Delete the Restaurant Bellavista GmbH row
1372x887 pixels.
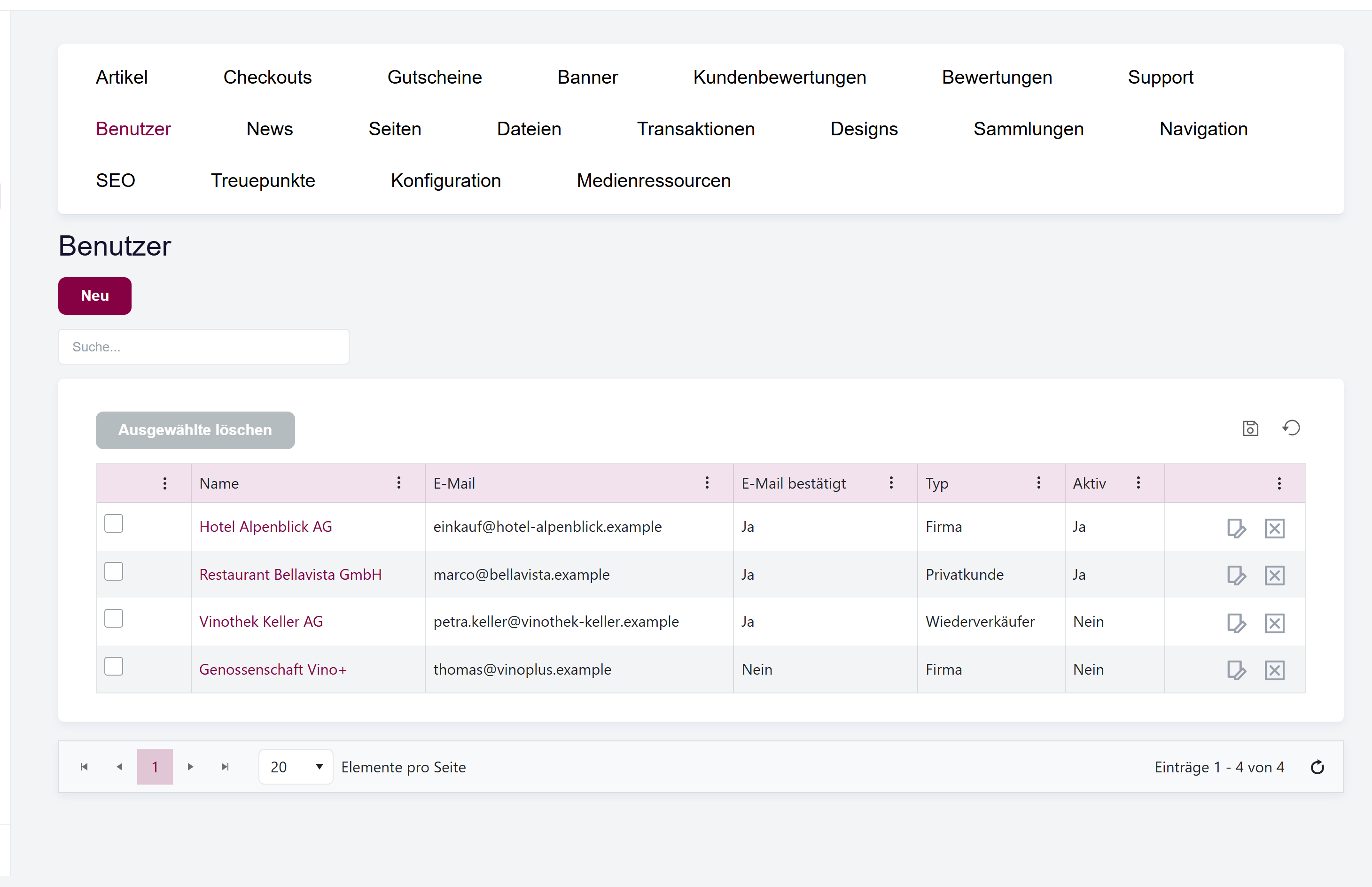coord(1274,575)
